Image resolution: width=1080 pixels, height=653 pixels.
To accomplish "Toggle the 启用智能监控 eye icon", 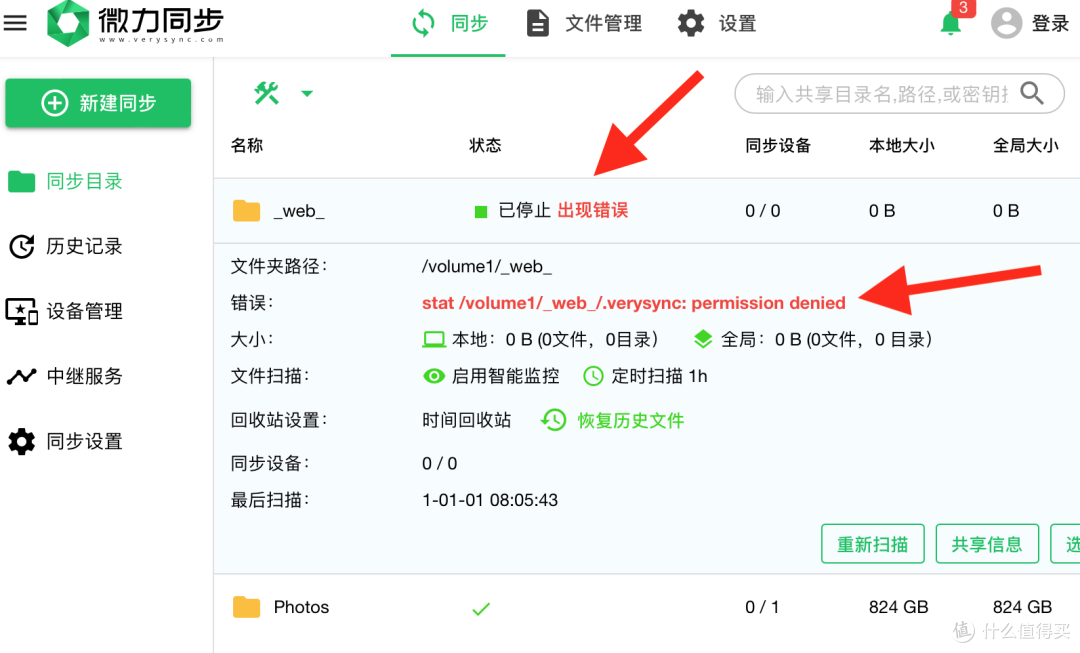I will [434, 376].
